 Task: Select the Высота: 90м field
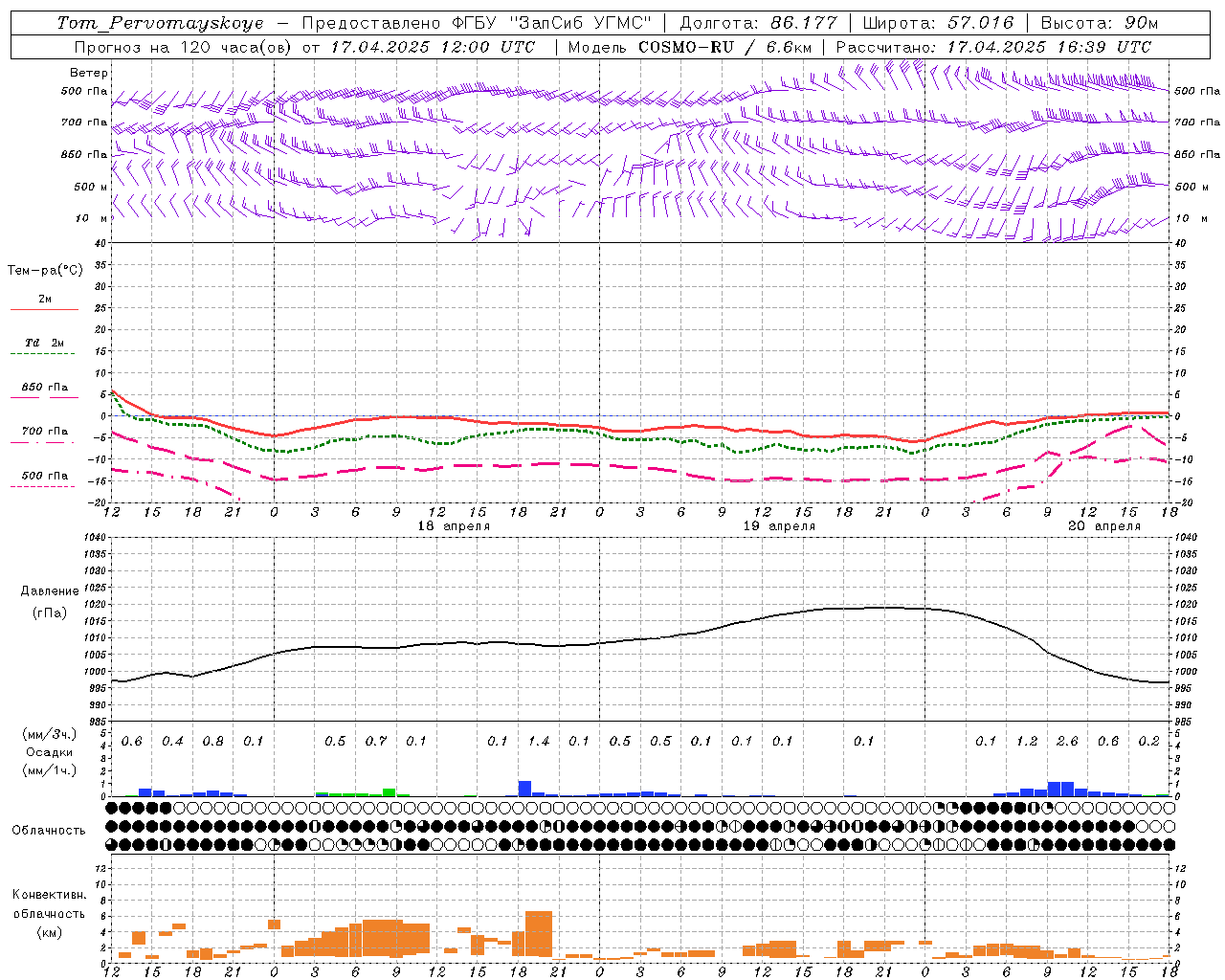[x=1099, y=23]
